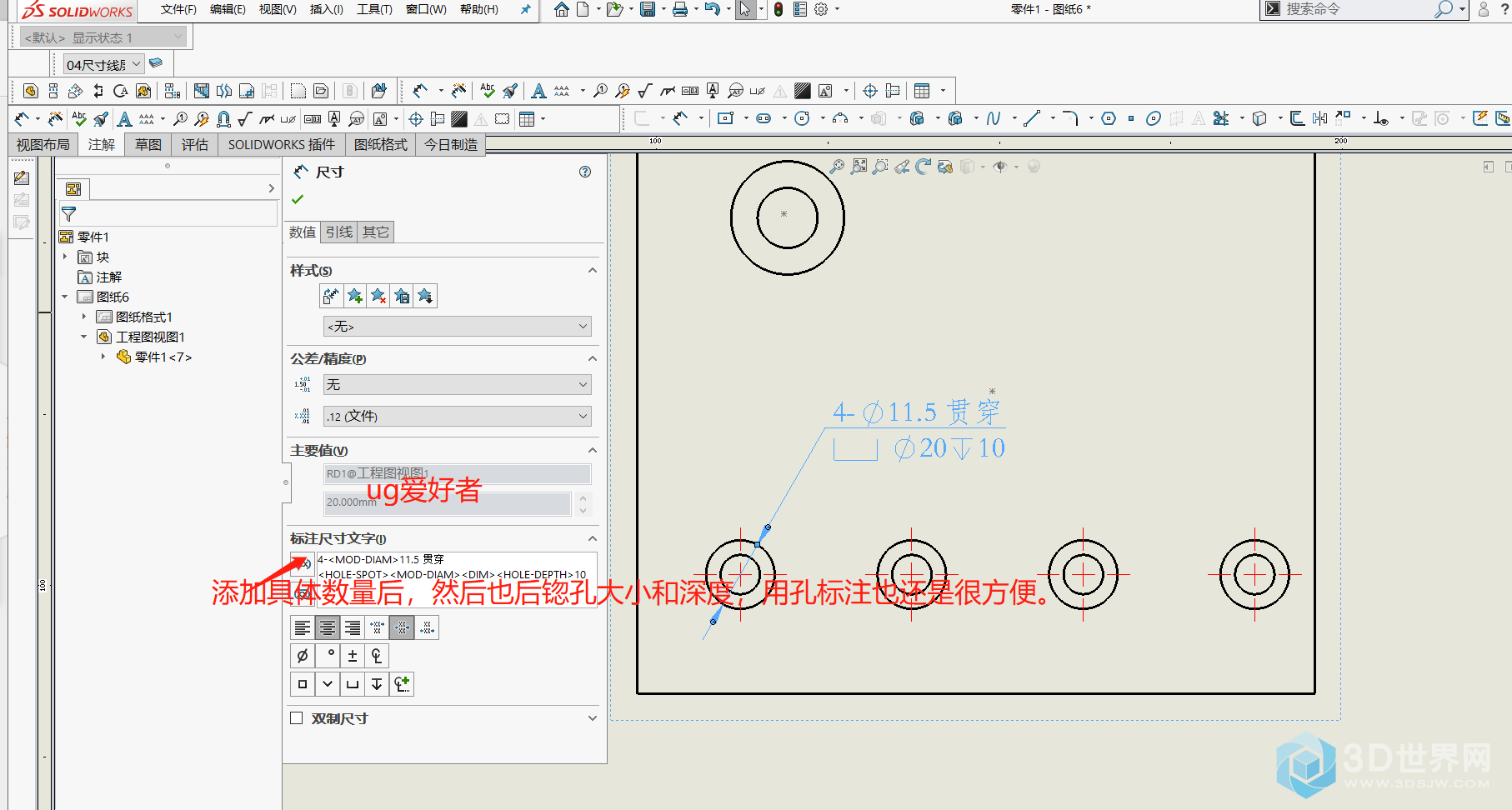
Task: Left-justify the dimension text
Action: coord(303,627)
